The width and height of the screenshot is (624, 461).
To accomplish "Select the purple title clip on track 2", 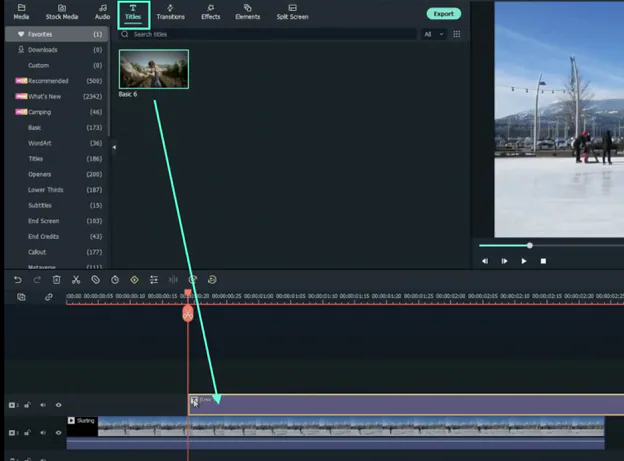I will click(x=406, y=405).
